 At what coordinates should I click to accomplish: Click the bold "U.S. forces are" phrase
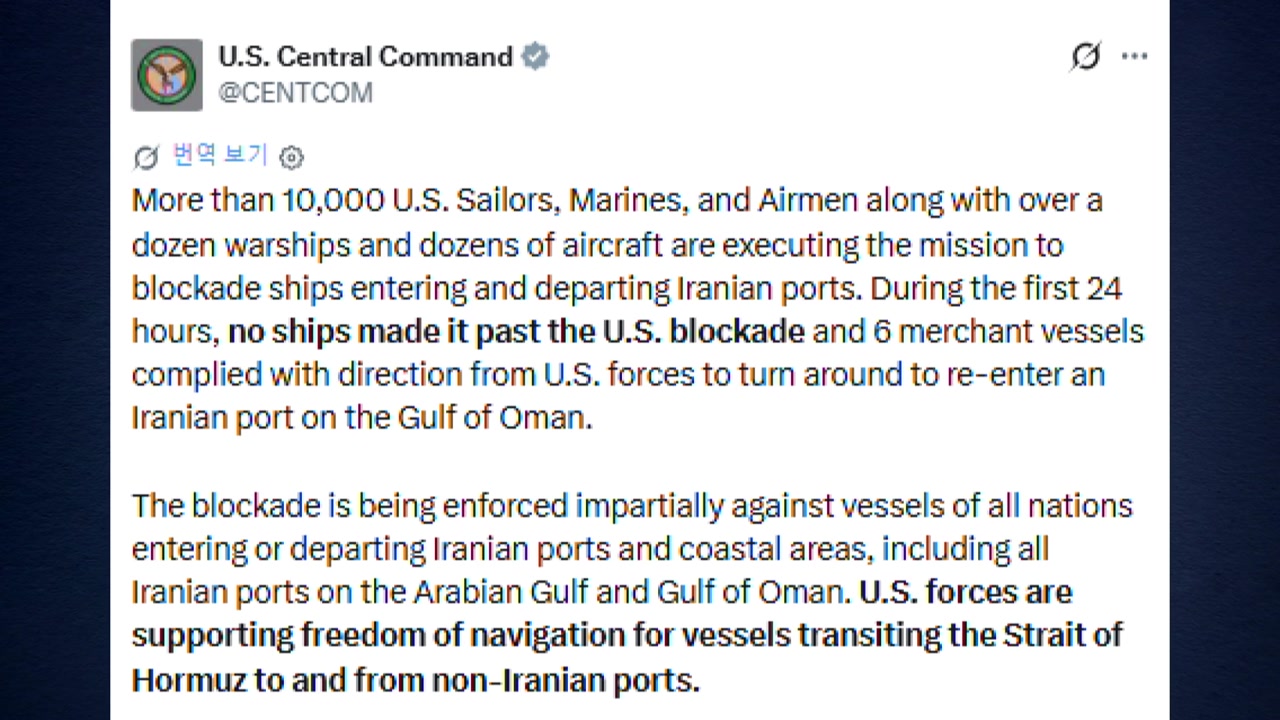tap(965, 592)
